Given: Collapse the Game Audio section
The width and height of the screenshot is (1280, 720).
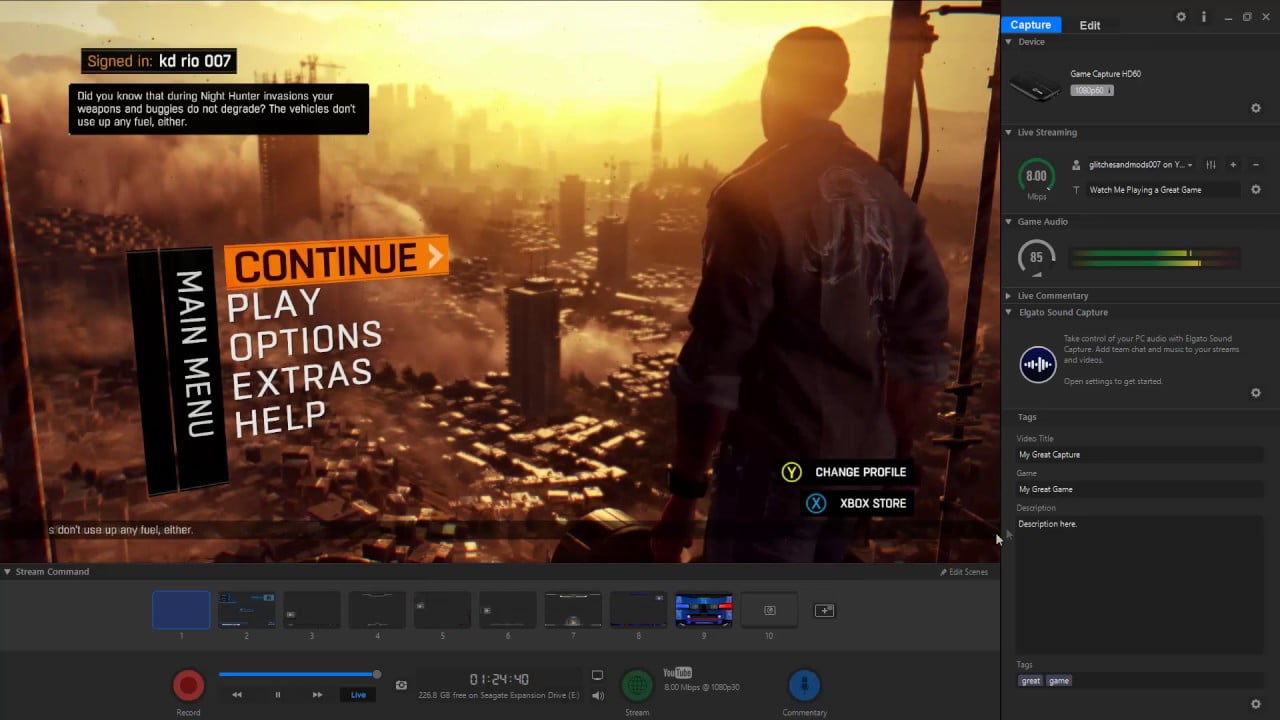Looking at the screenshot, I should click(x=1009, y=222).
